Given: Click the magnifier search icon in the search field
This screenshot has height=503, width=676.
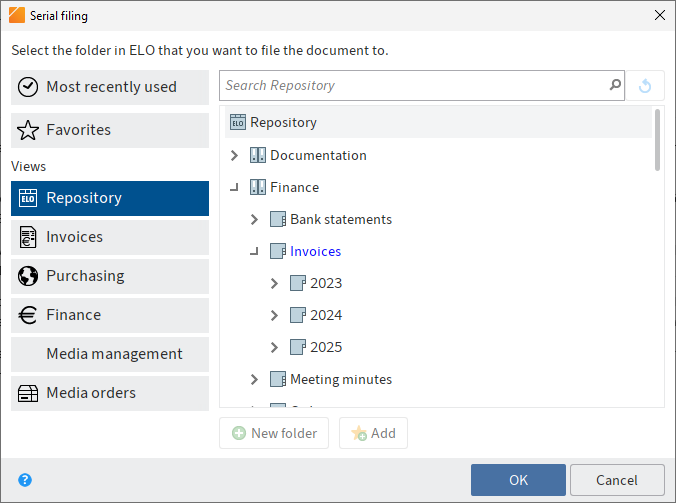Looking at the screenshot, I should (615, 84).
